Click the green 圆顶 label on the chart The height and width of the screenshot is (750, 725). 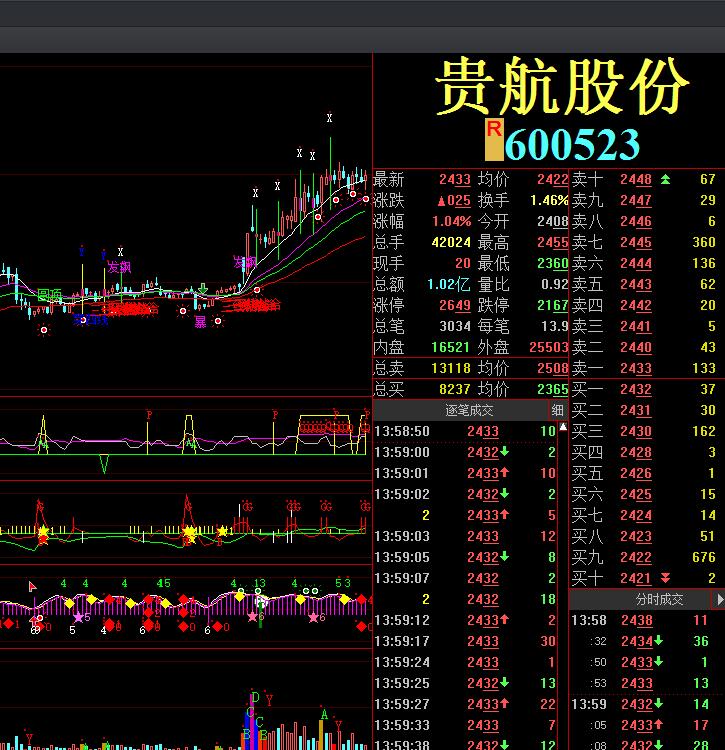(x=49, y=295)
